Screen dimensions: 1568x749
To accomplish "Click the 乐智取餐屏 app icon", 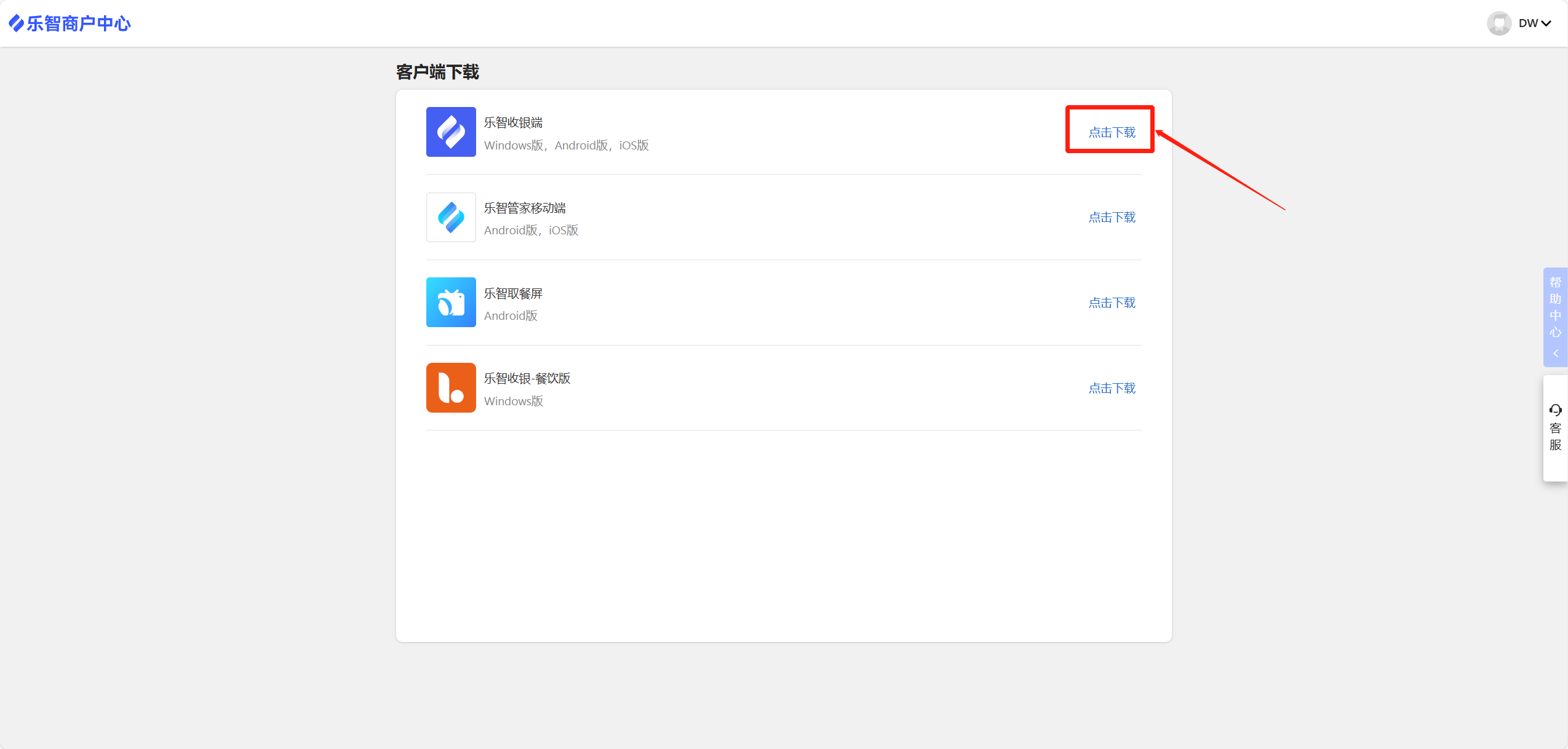I will pos(451,302).
